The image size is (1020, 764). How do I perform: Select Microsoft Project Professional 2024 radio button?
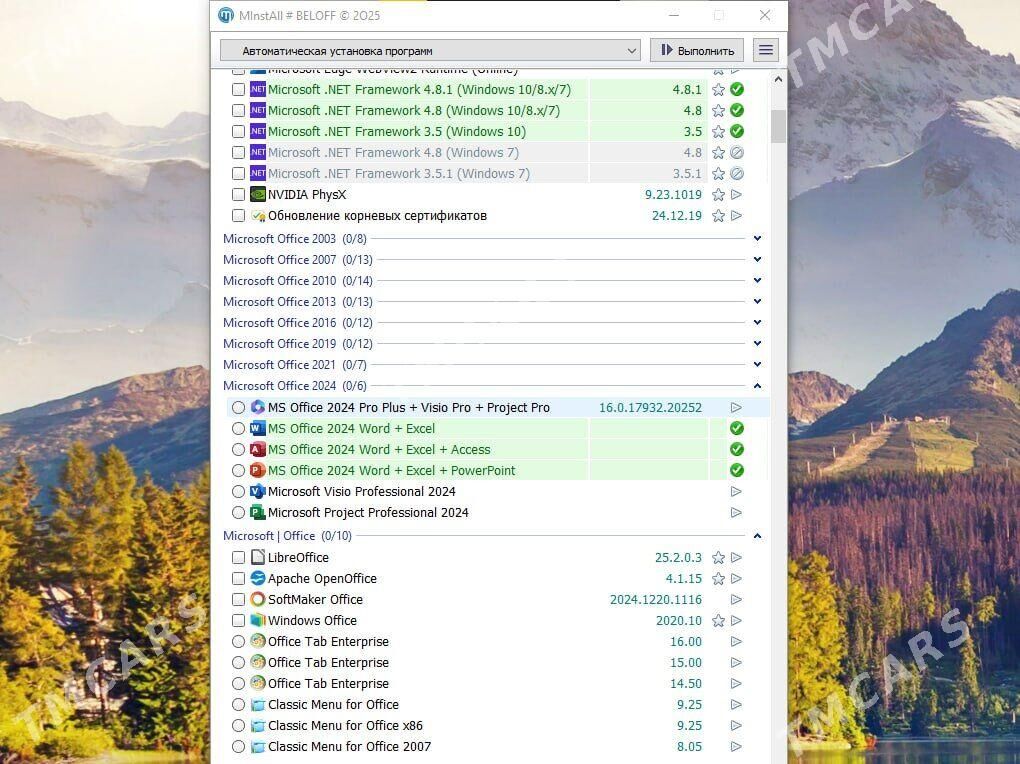[239, 513]
